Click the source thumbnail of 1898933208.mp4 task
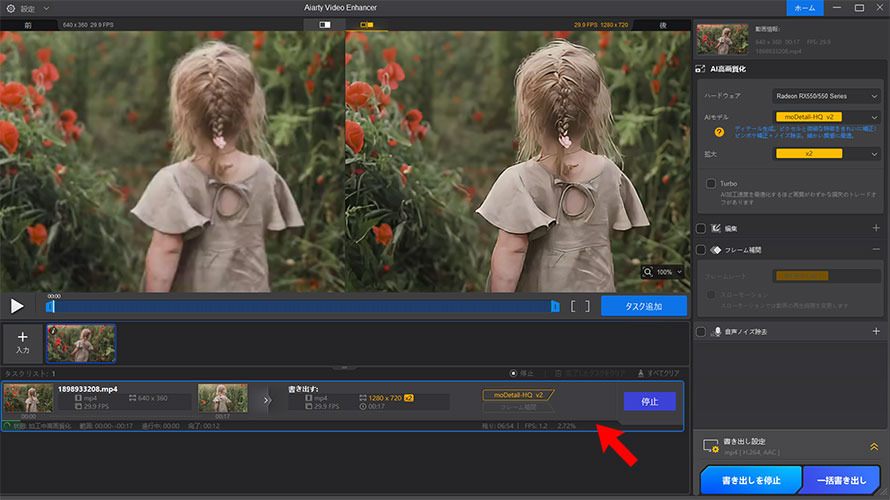The height and width of the screenshot is (500, 890). [x=28, y=398]
